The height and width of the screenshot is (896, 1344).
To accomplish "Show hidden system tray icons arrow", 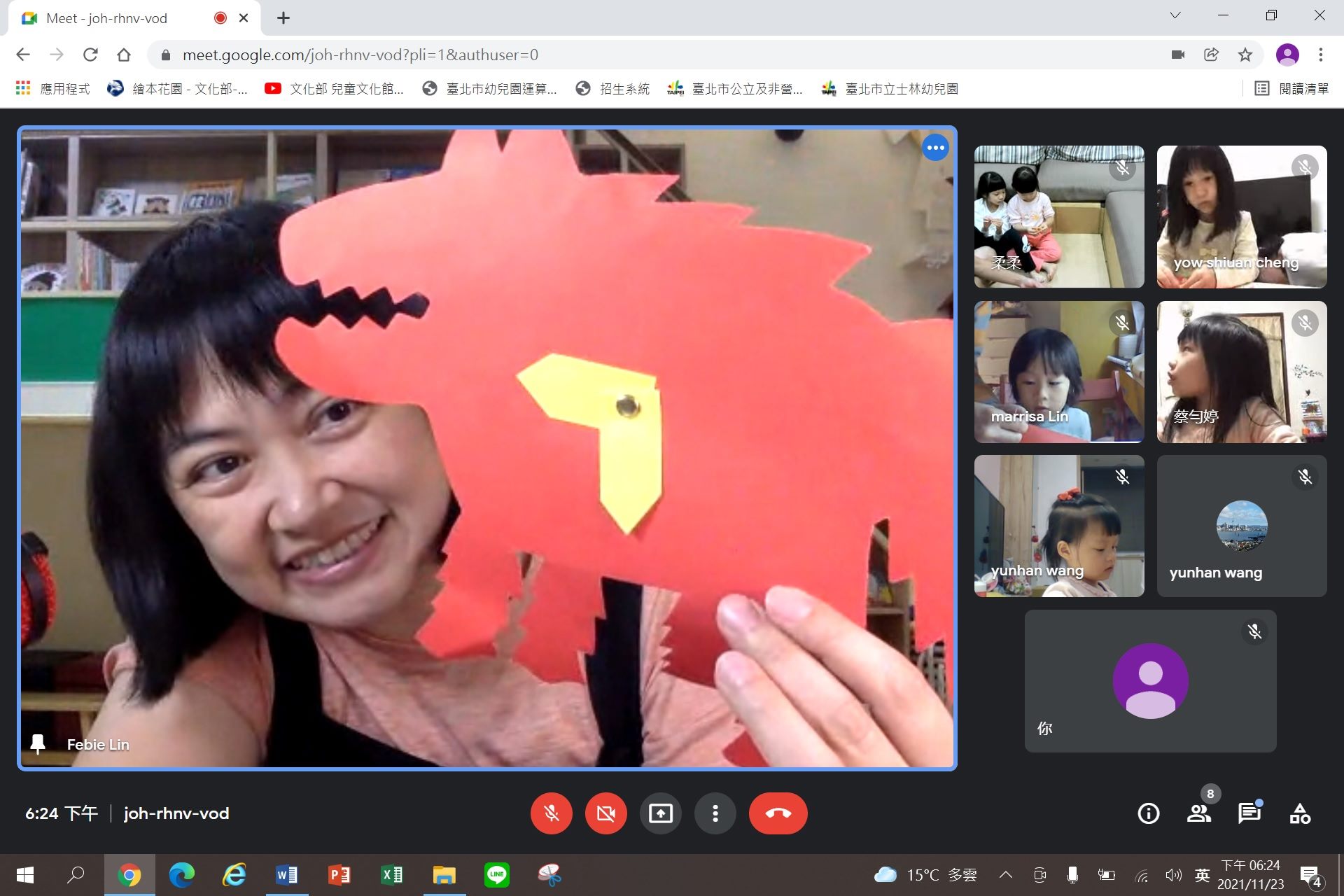I will coord(1006,874).
